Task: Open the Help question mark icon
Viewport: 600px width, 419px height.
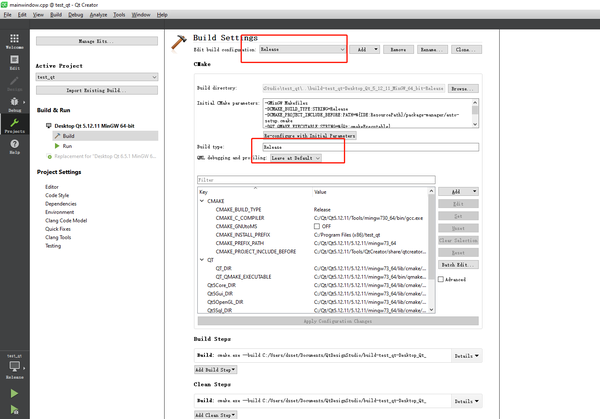Action: (x=15, y=146)
